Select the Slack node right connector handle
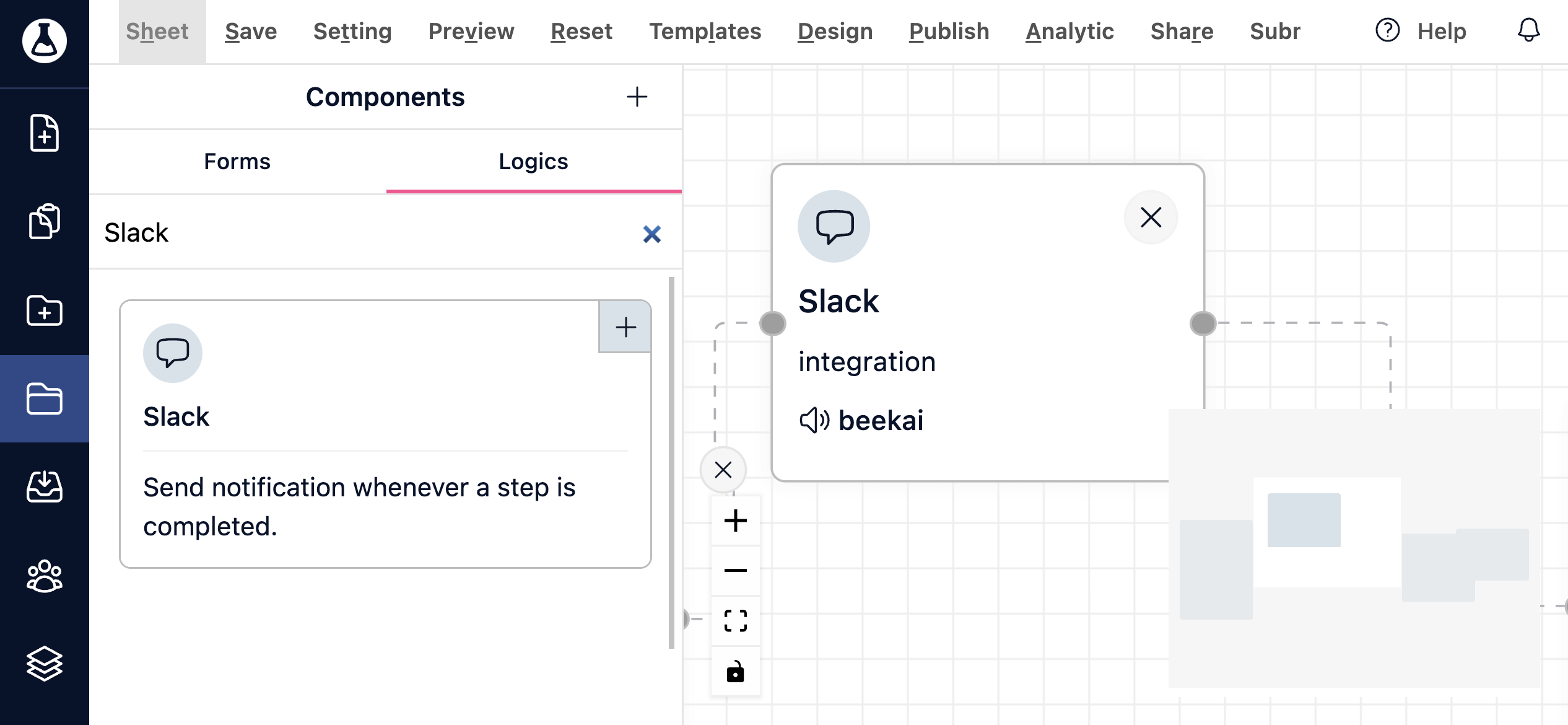The height and width of the screenshot is (725, 1568). coord(1203,323)
